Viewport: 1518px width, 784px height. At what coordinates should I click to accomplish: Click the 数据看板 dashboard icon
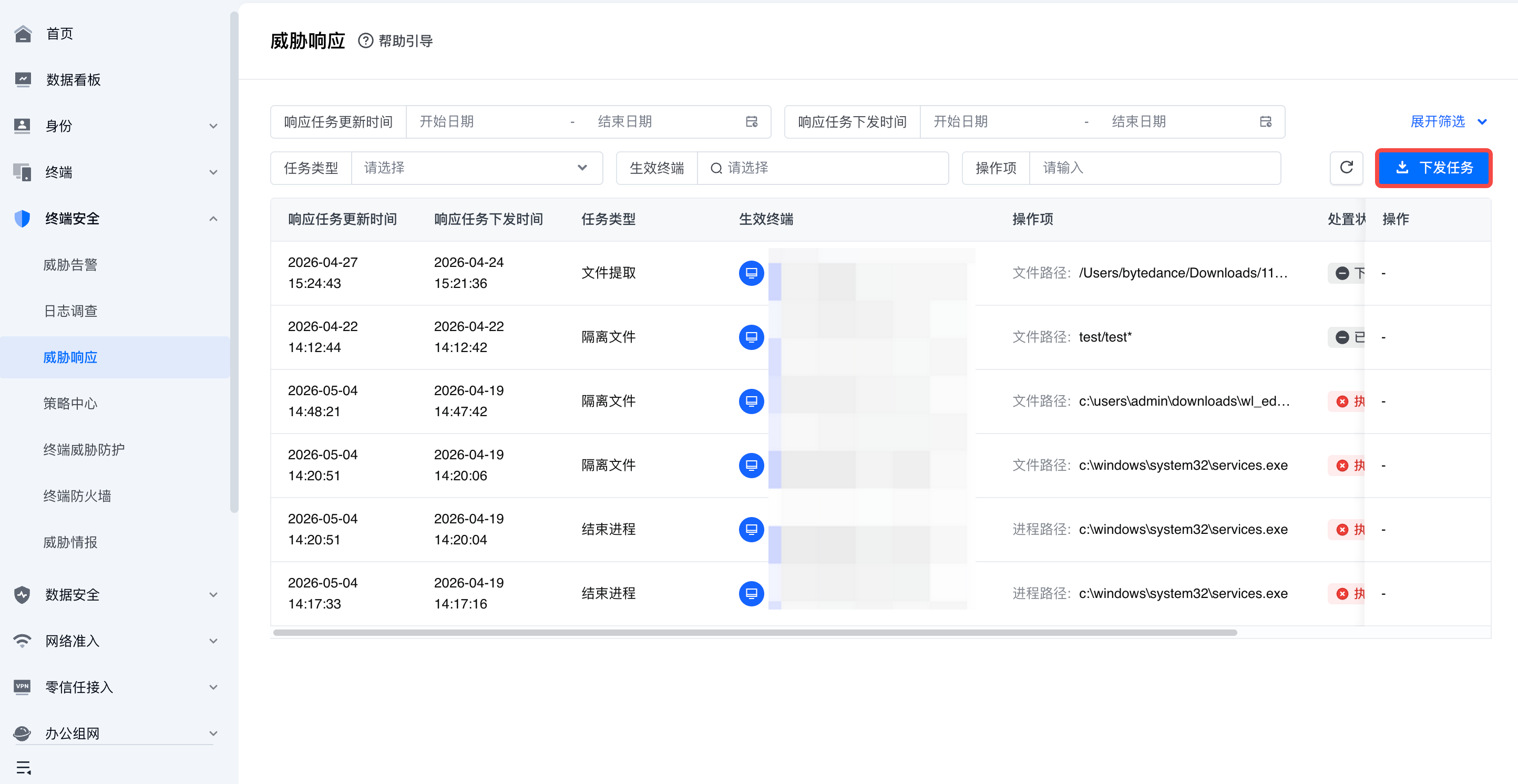coord(23,79)
